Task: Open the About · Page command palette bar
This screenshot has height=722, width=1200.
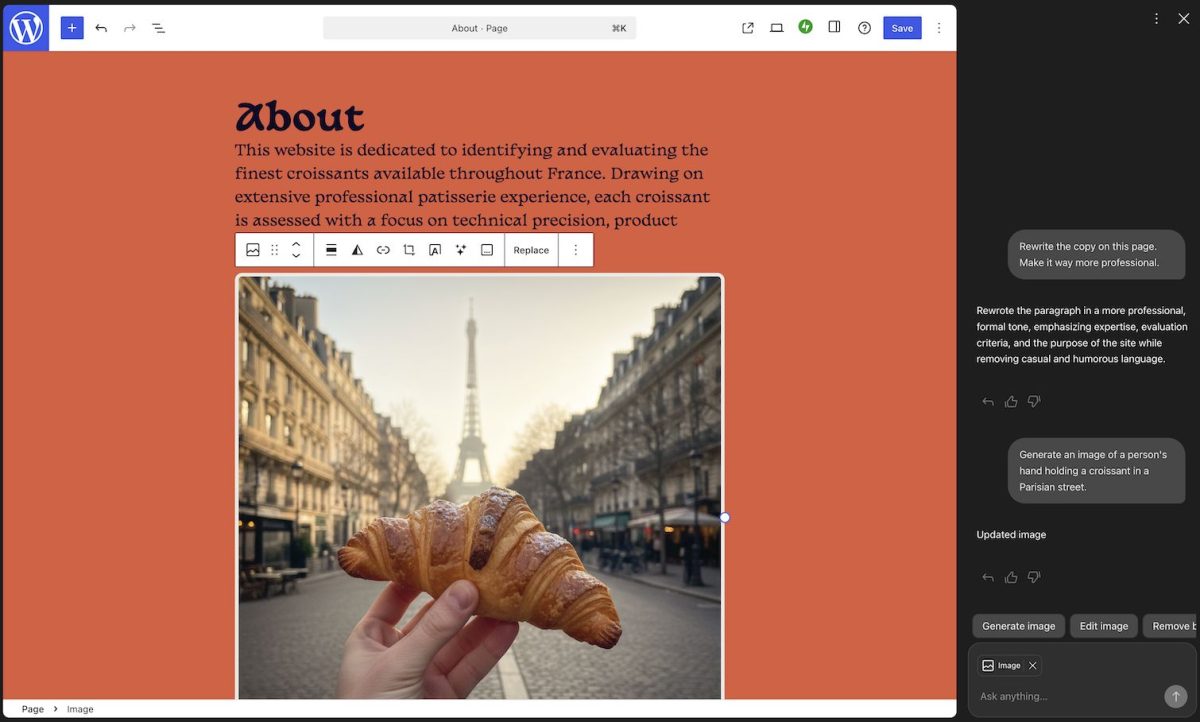Action: 479,28
